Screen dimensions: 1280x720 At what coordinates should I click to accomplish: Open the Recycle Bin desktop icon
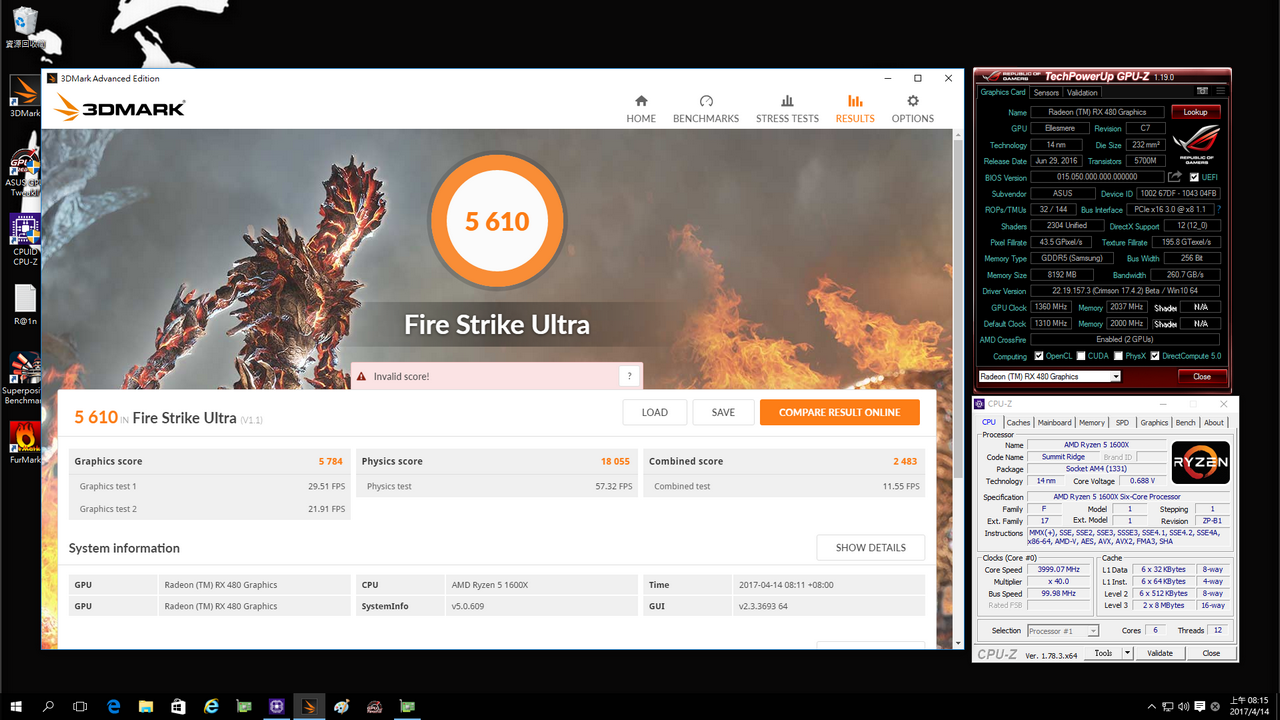tap(24, 27)
